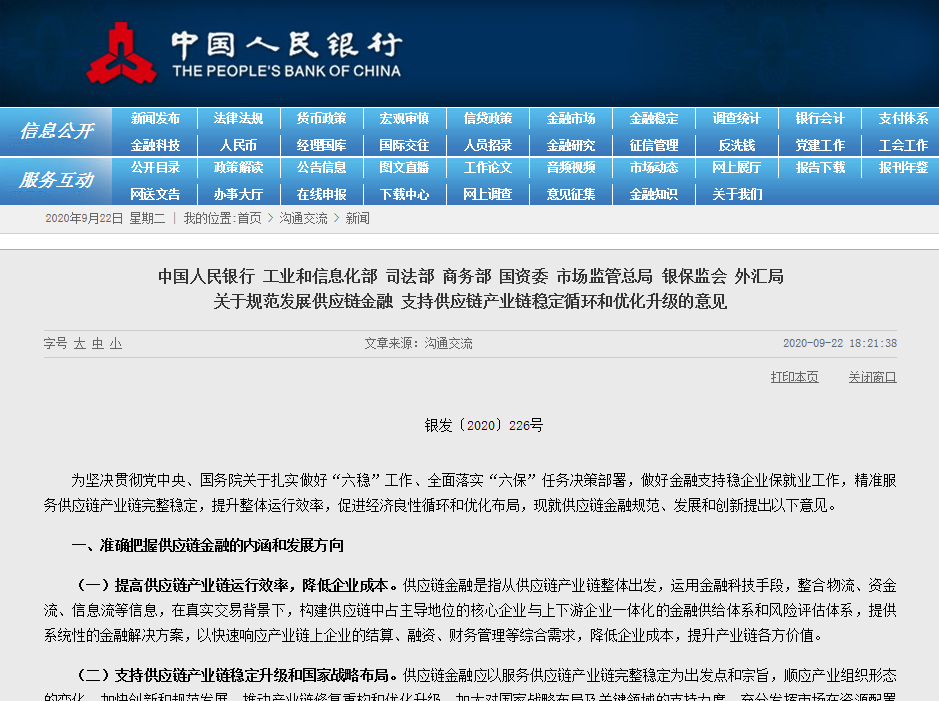Click 沟通交流 in the breadcrumb

303,219
